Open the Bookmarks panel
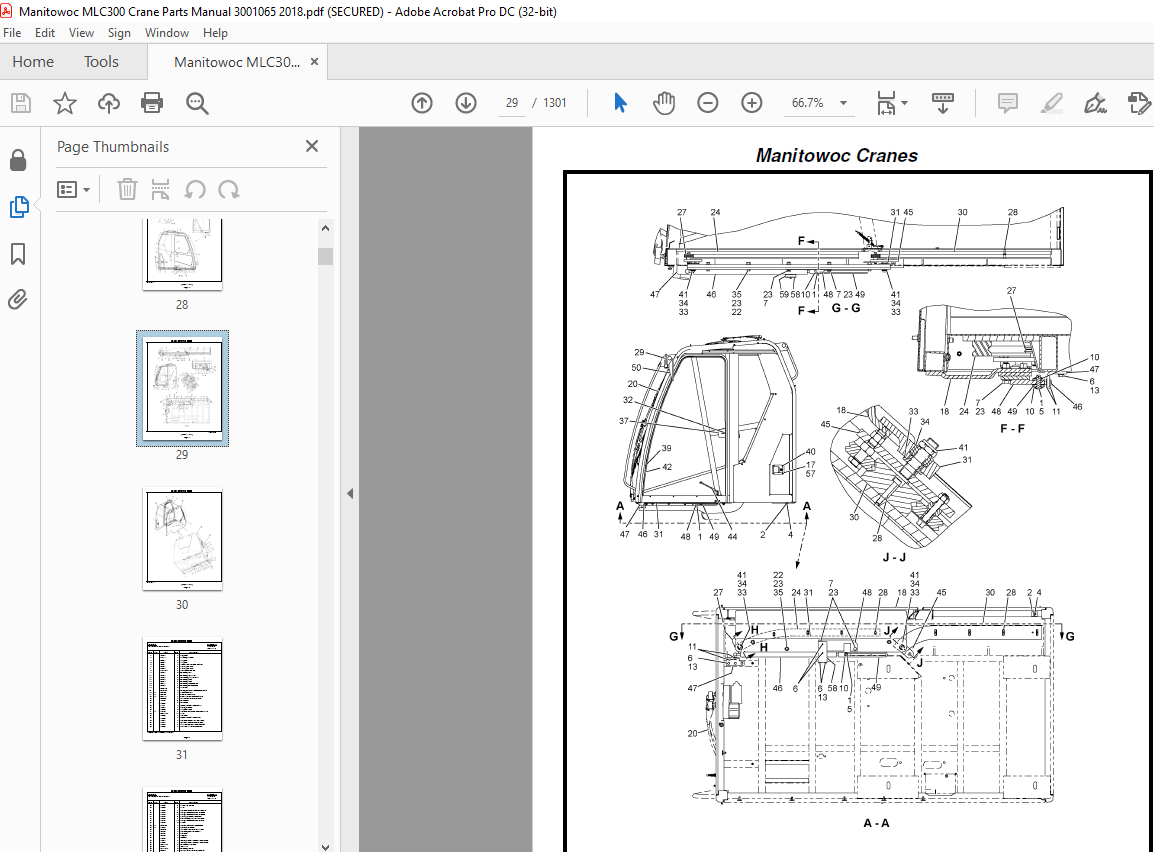 [18, 254]
